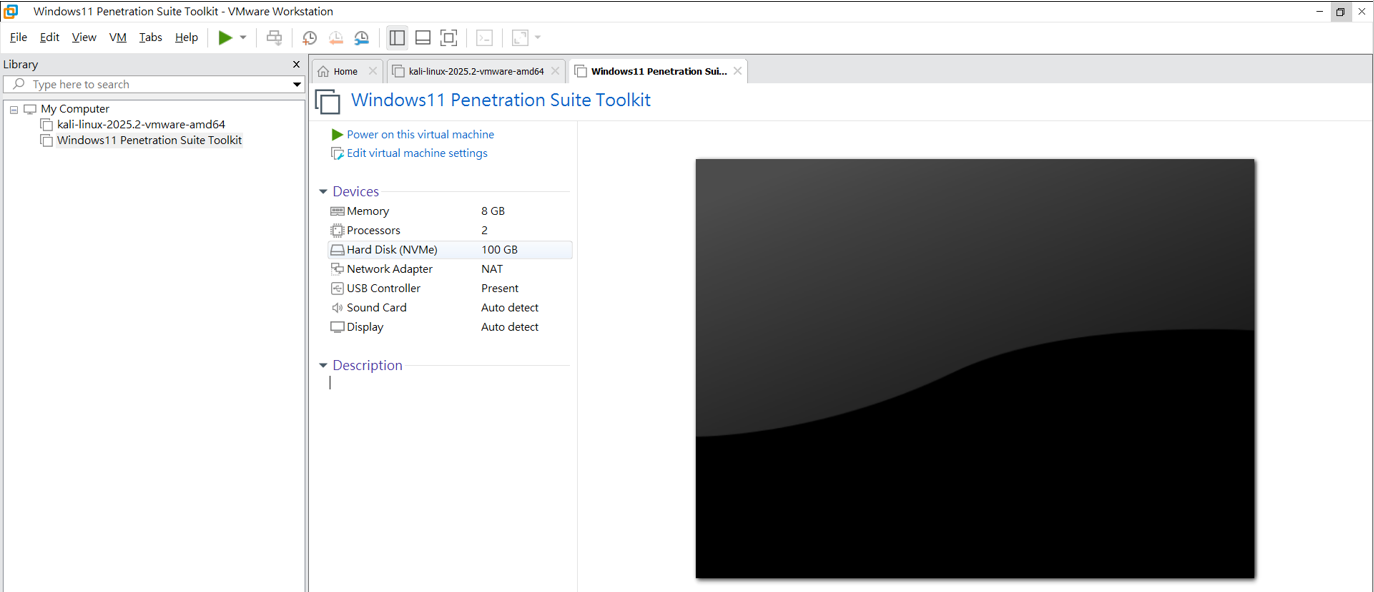Select the Processors value 2
The image size is (1374, 592).
click(485, 230)
